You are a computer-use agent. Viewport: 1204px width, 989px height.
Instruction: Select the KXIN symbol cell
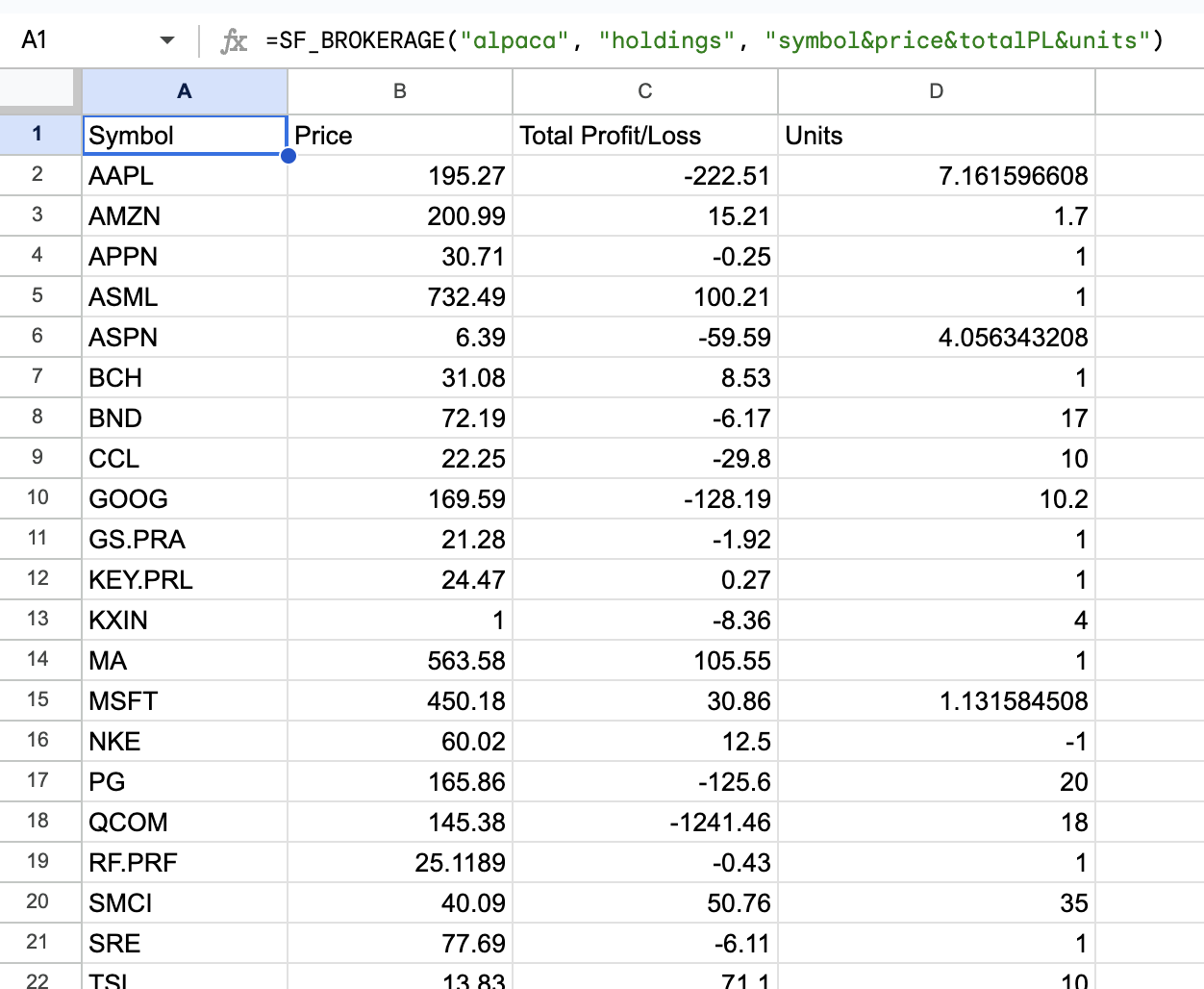click(185, 620)
